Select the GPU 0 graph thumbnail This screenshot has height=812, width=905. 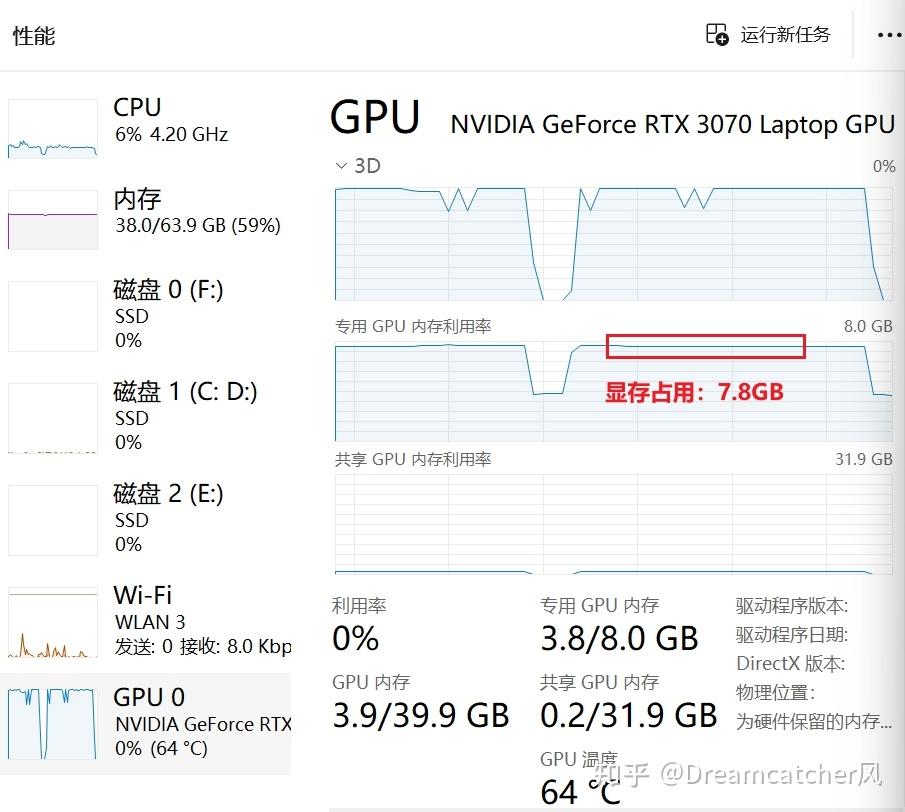tap(53, 723)
